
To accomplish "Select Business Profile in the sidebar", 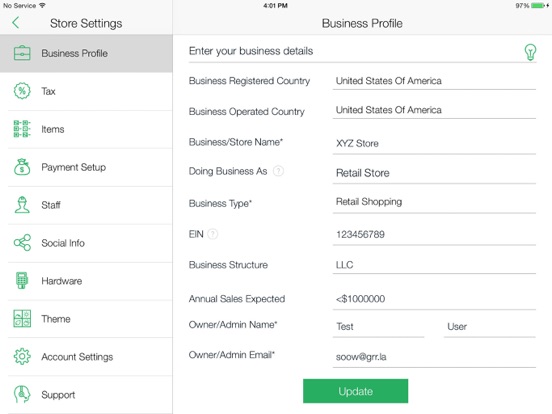I will [86, 54].
